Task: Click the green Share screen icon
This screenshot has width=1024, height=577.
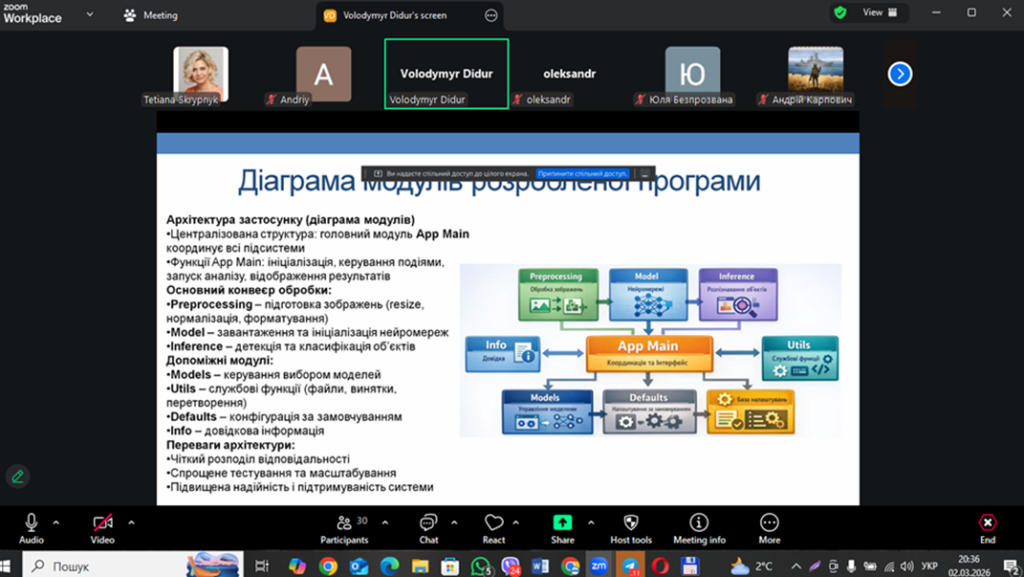Action: [x=562, y=523]
